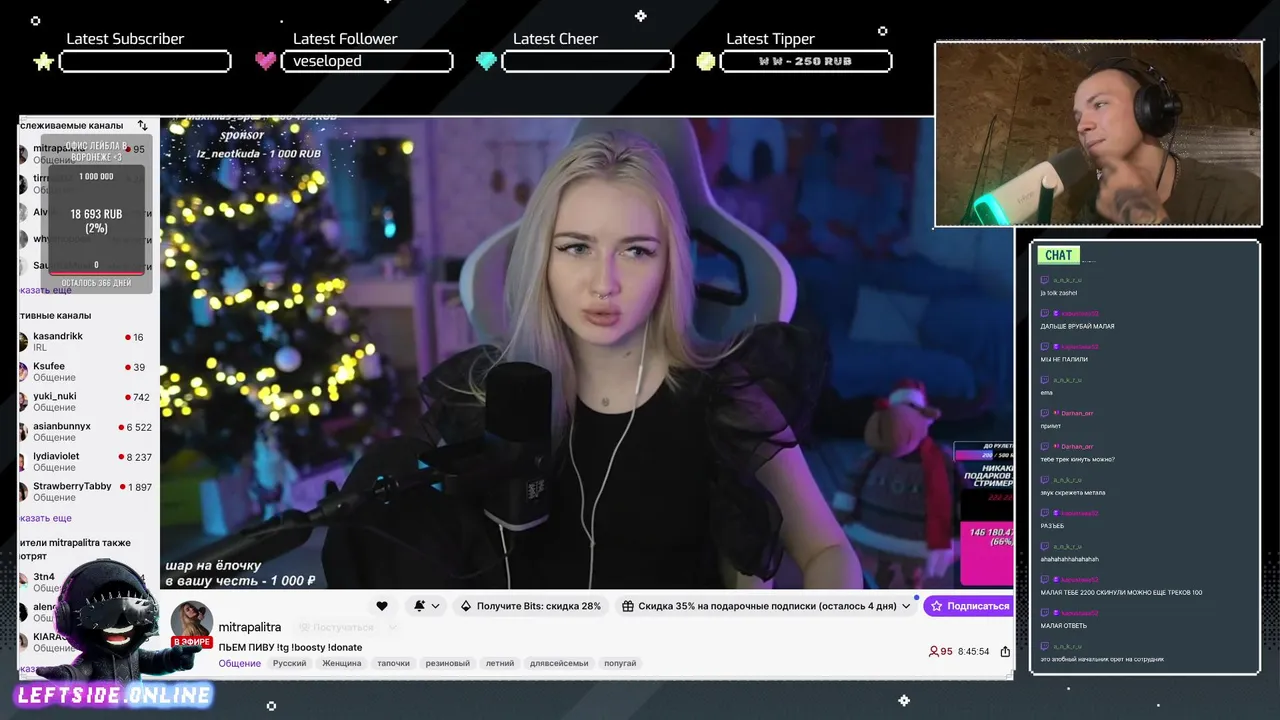1280x720 pixels.
Task: Open Ksufee channel avatar
Action: point(24,372)
